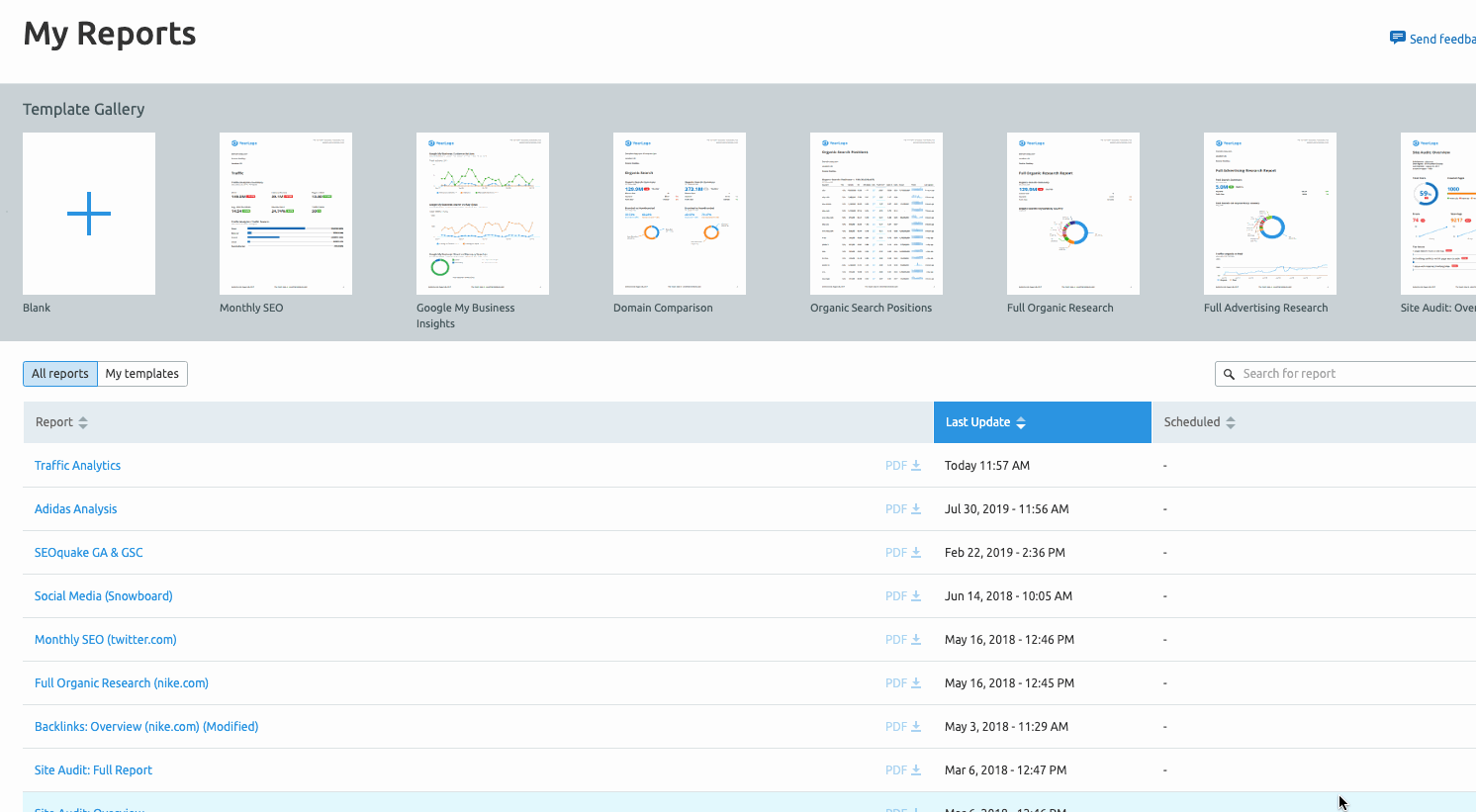Image resolution: width=1476 pixels, height=812 pixels.
Task: Sort table by Report name column
Action: pos(61,422)
